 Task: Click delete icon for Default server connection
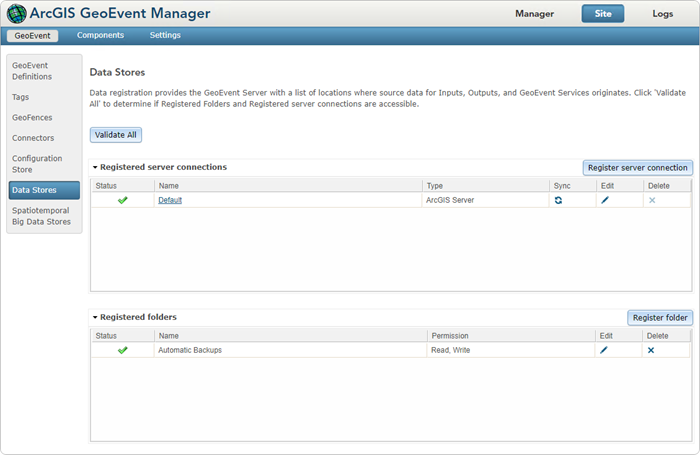click(x=652, y=200)
